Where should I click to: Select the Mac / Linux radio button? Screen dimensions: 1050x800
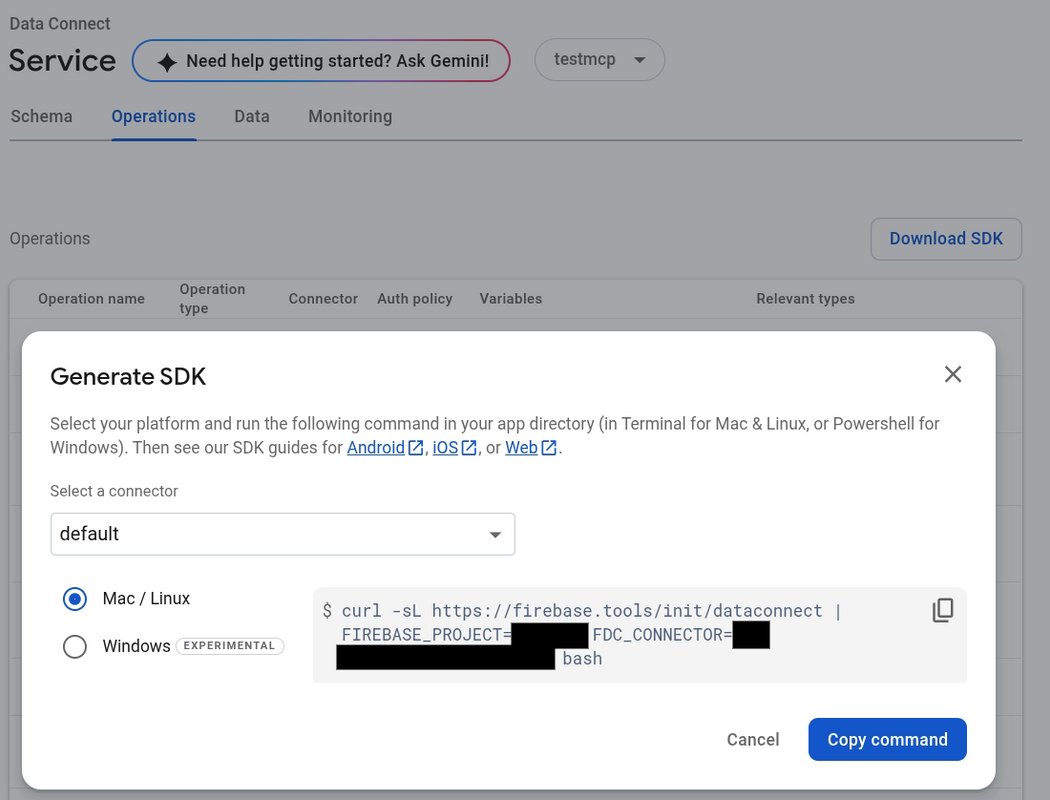pyautogui.click(x=75, y=599)
